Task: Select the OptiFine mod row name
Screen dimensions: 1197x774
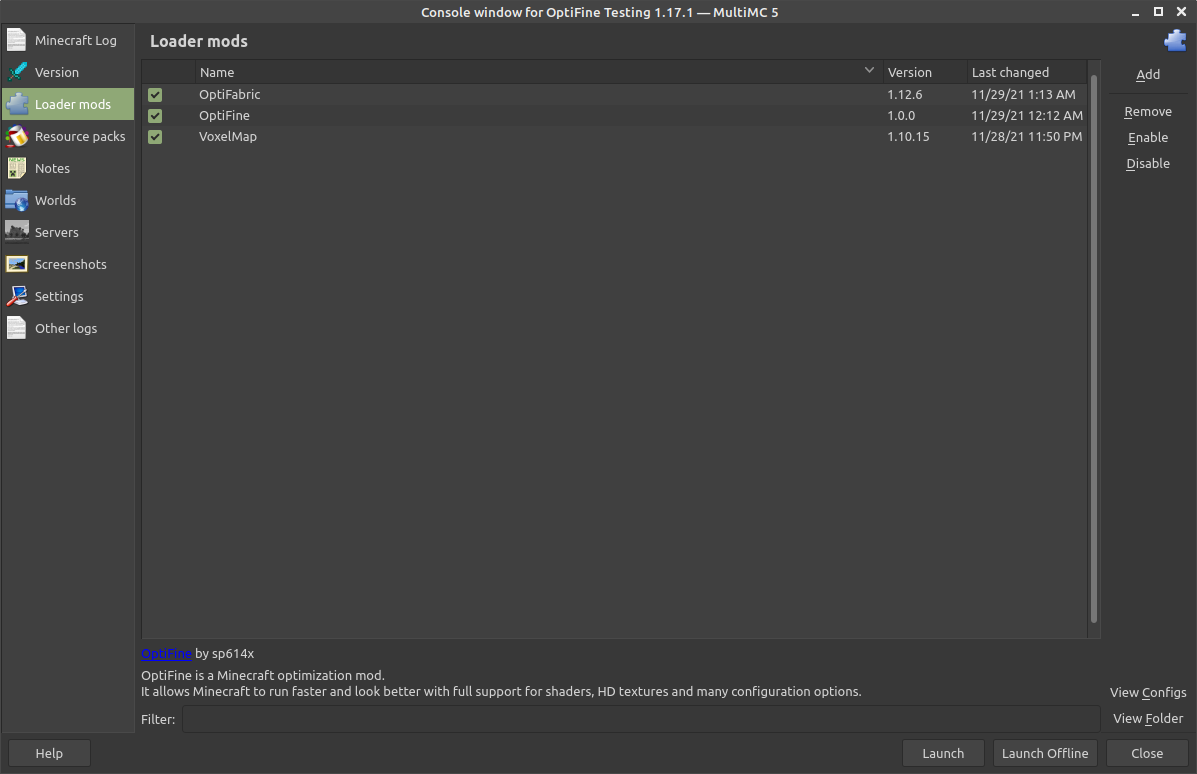Action: click(x=224, y=116)
